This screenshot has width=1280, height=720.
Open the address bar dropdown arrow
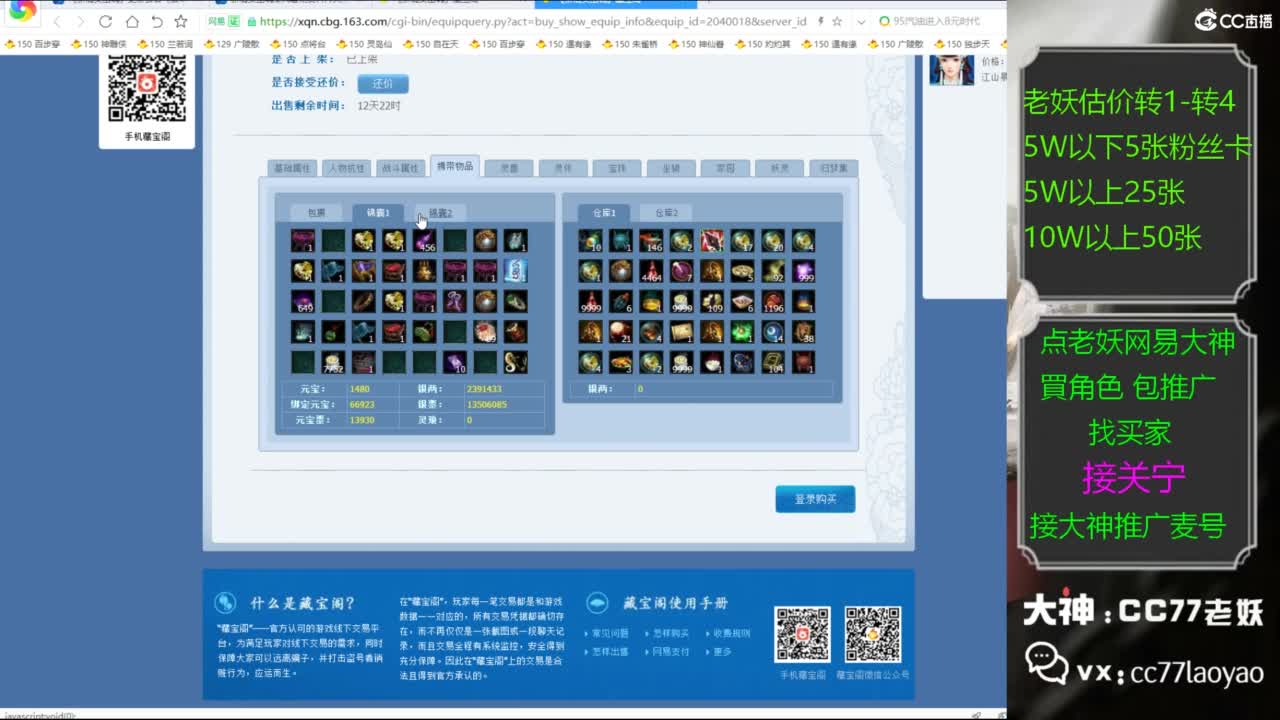862,21
